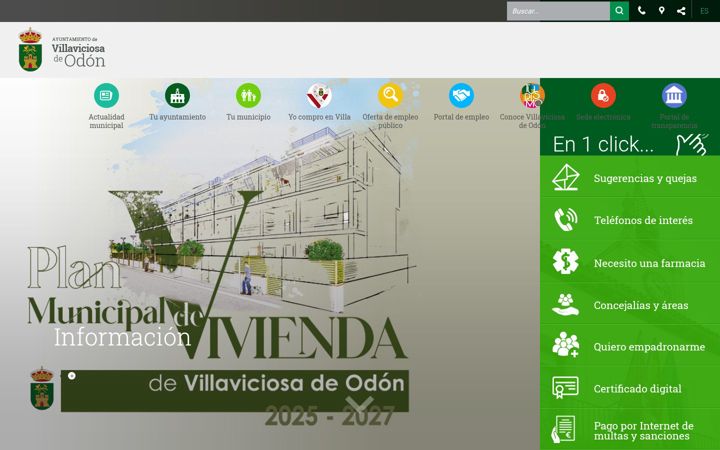This screenshot has width=720, height=450.
Task: Click the Tu municipio menu label
Action: click(248, 117)
